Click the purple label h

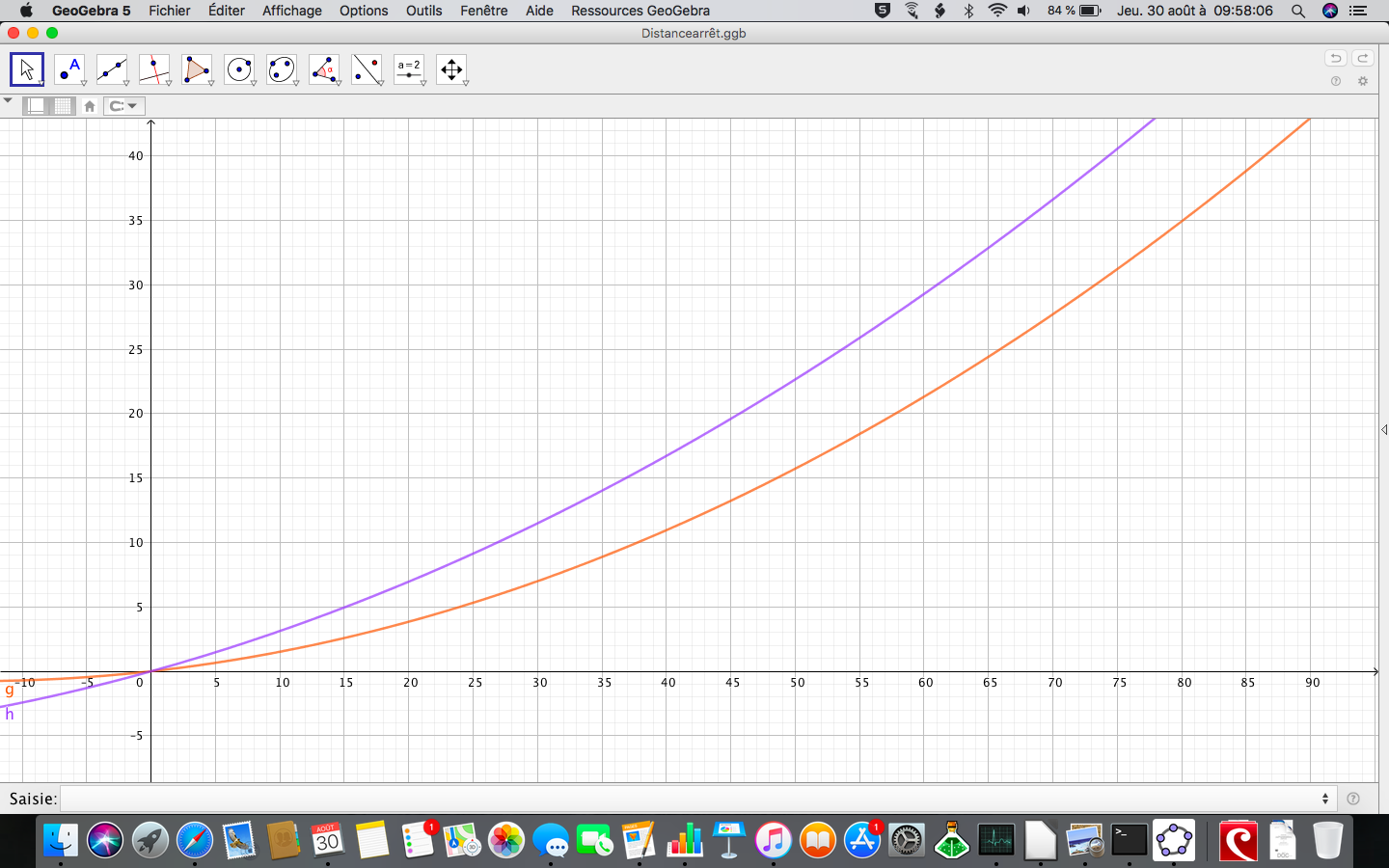click(10, 714)
